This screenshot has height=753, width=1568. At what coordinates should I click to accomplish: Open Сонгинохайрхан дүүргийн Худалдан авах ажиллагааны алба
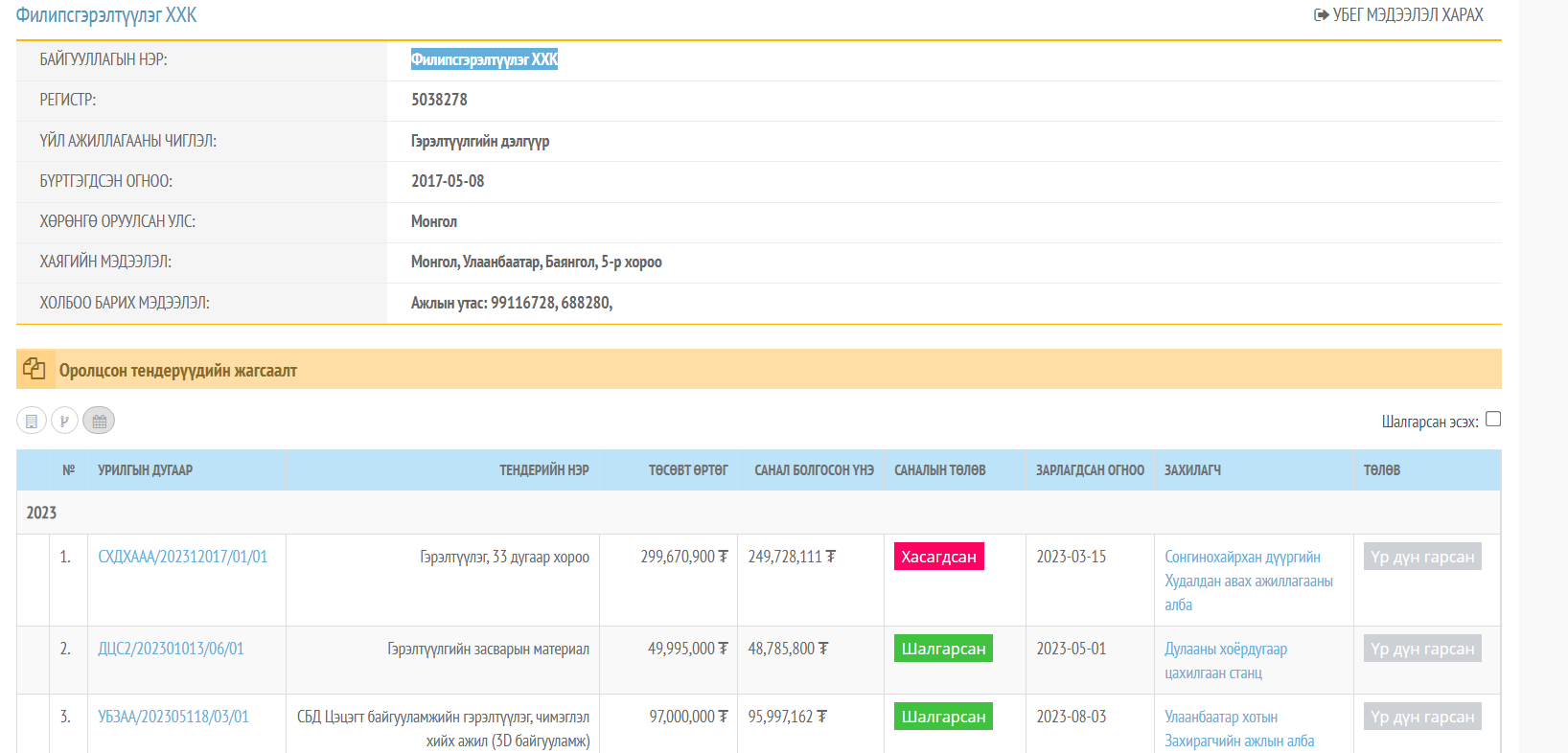pos(1247,581)
